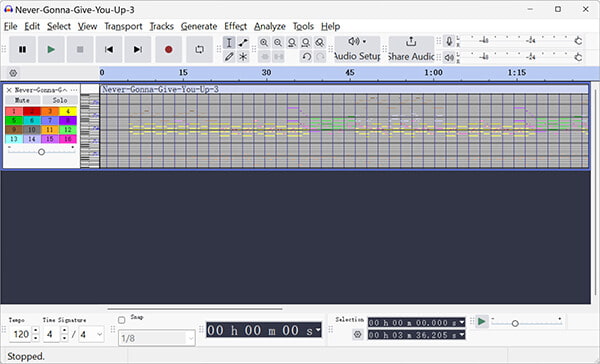The image size is (600, 364).
Task: Start playback with the green Play button
Action: coord(51,49)
